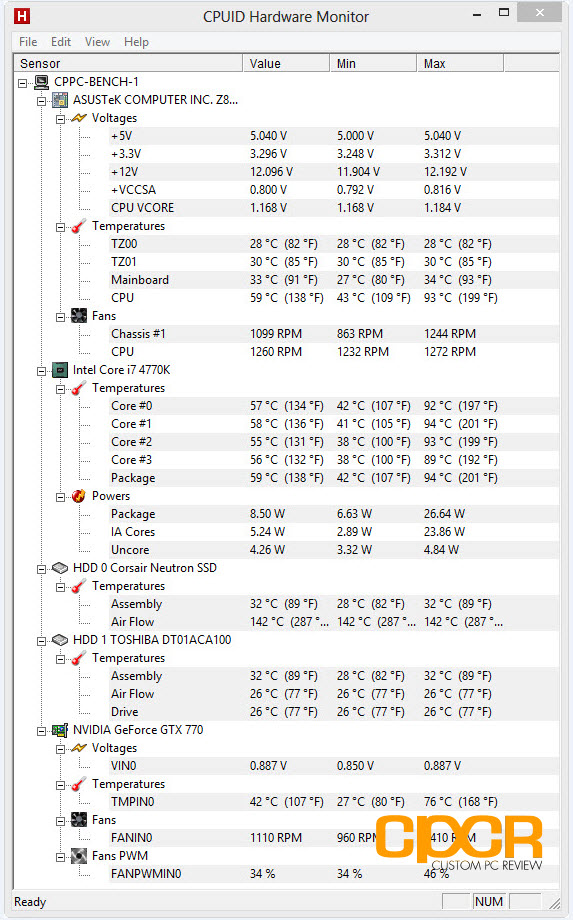Collapse the motherboard Voltages group
This screenshot has width=573, height=920.
pyautogui.click(x=60, y=119)
